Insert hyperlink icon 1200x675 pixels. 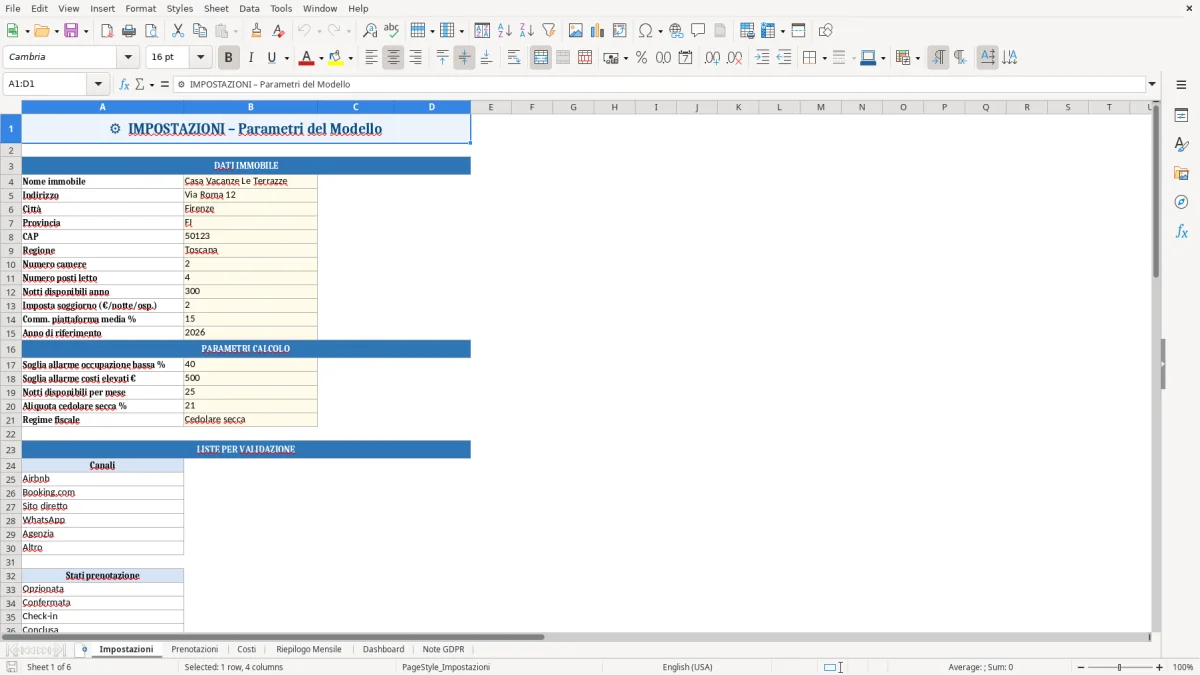click(676, 31)
